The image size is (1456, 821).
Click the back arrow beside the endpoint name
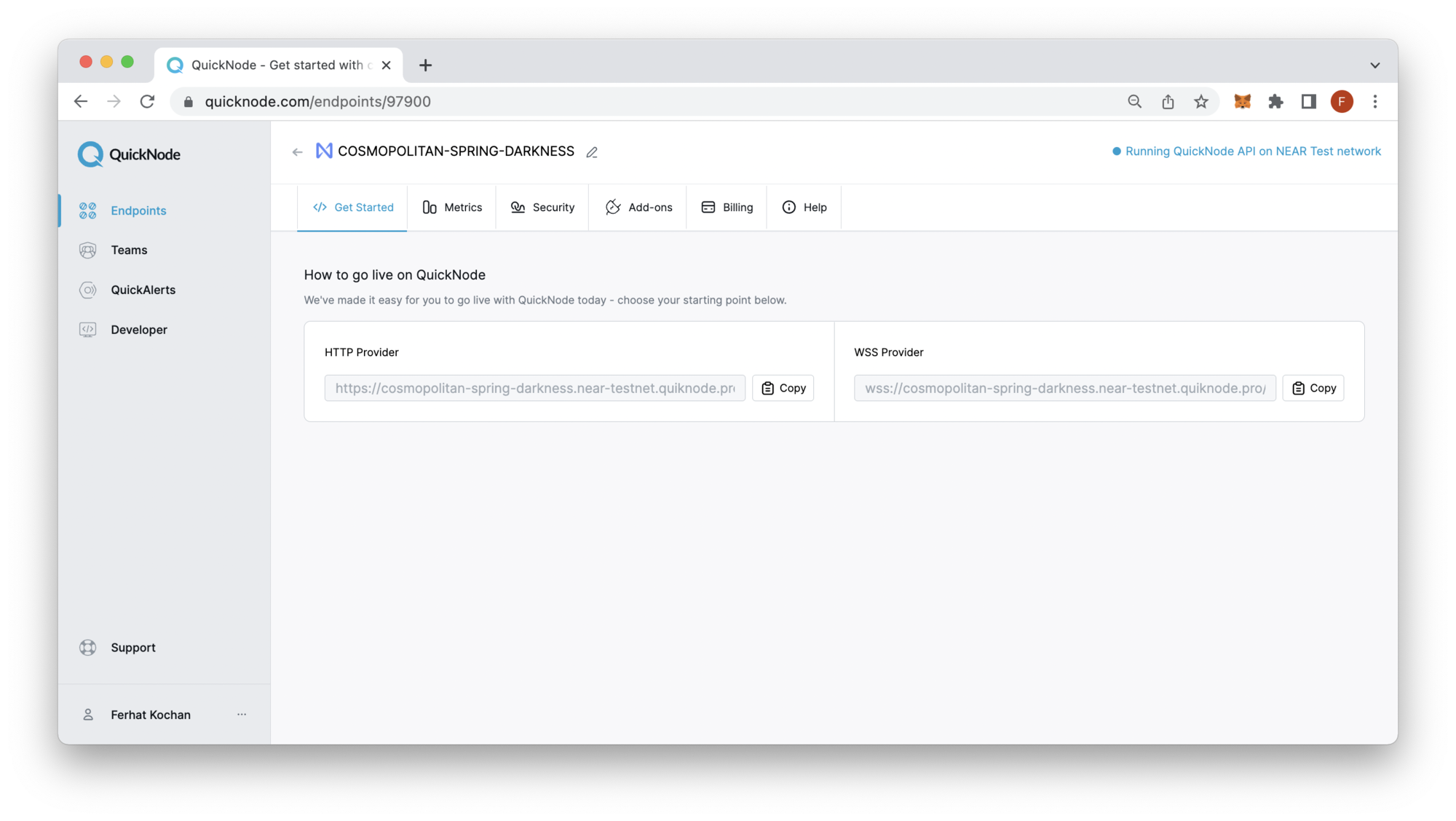[297, 152]
